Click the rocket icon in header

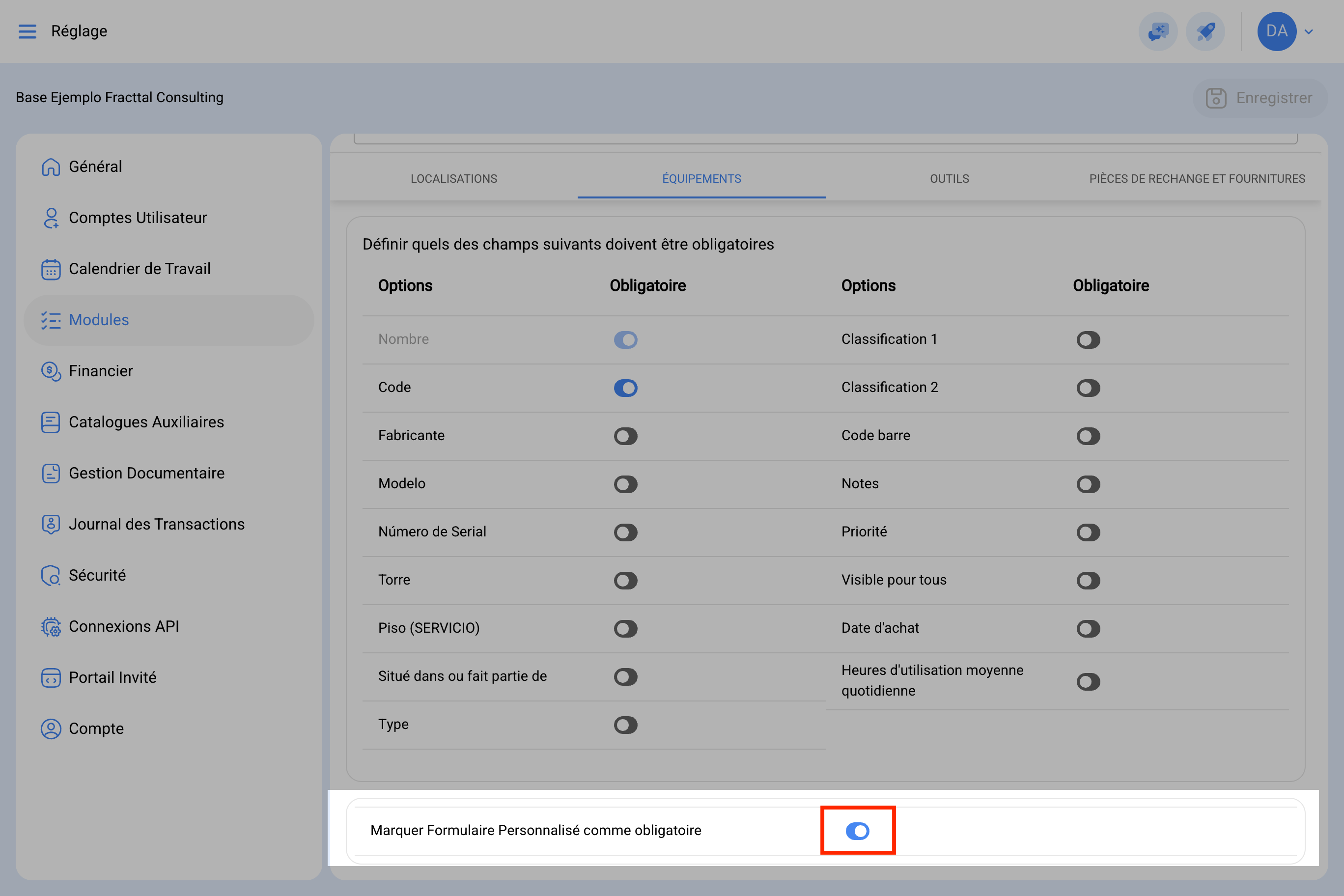[1205, 31]
